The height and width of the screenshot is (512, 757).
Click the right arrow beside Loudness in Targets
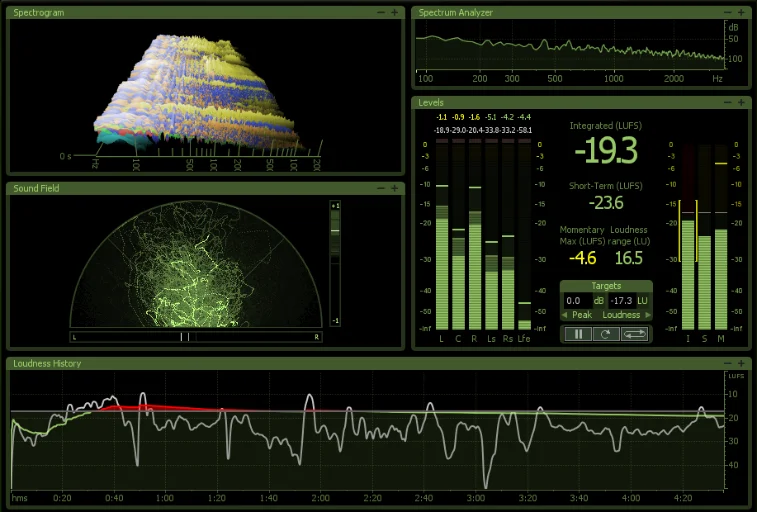648,315
